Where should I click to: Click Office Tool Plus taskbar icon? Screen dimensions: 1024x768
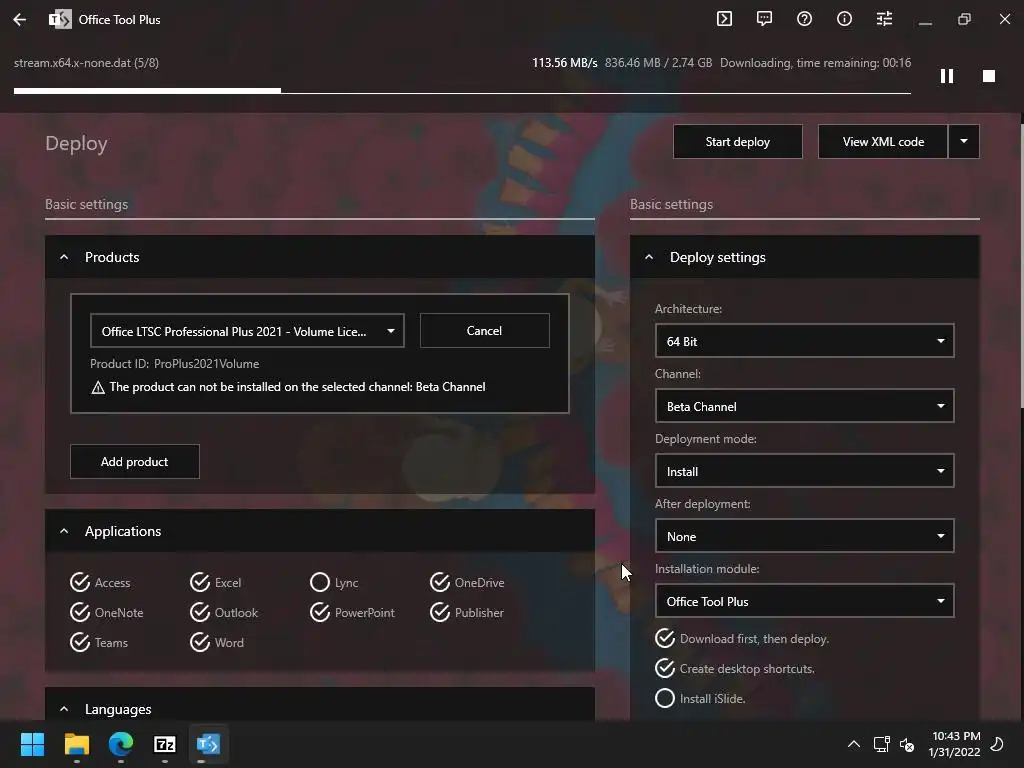208,744
